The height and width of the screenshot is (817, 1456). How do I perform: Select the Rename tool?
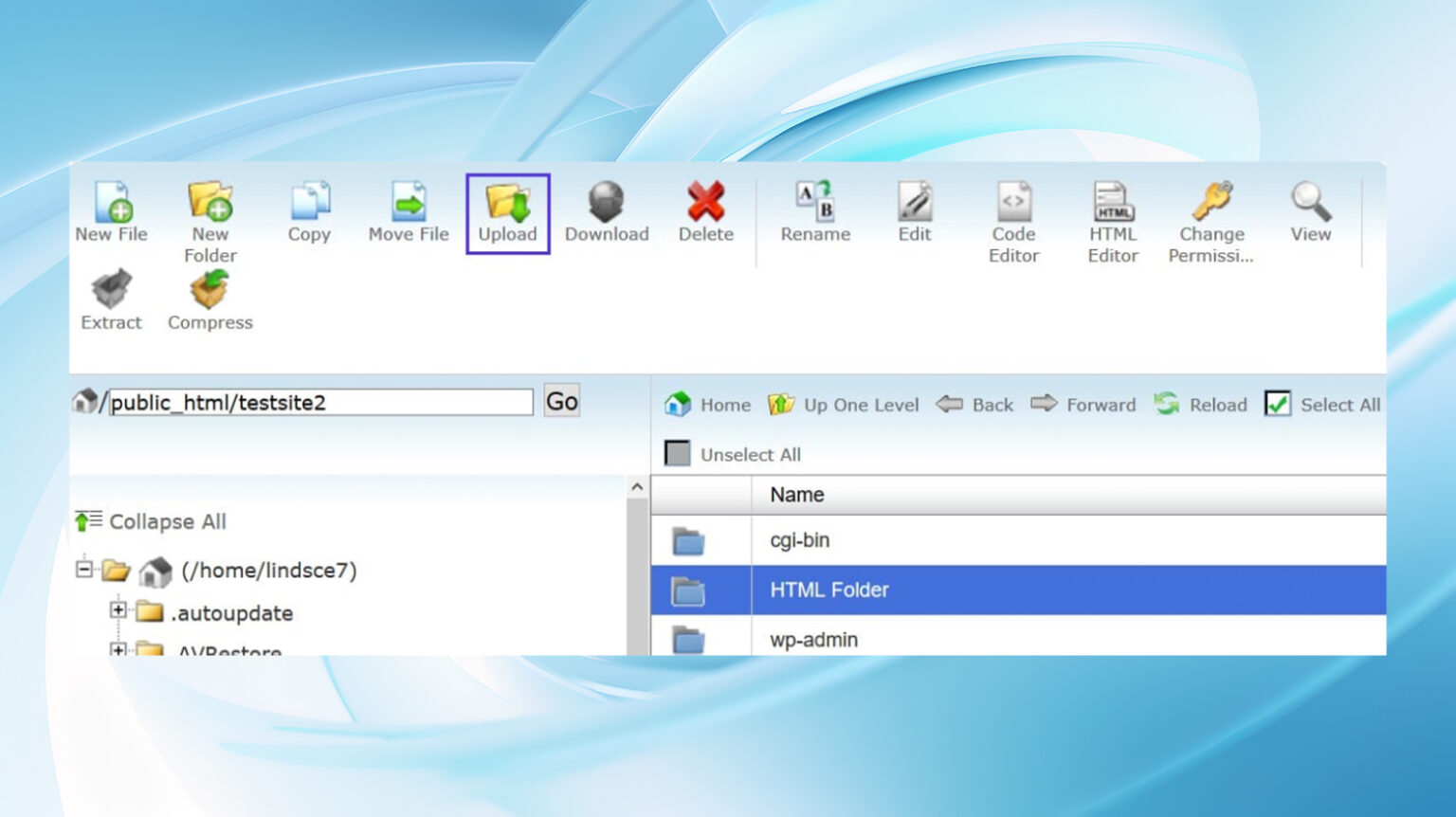coord(814,202)
